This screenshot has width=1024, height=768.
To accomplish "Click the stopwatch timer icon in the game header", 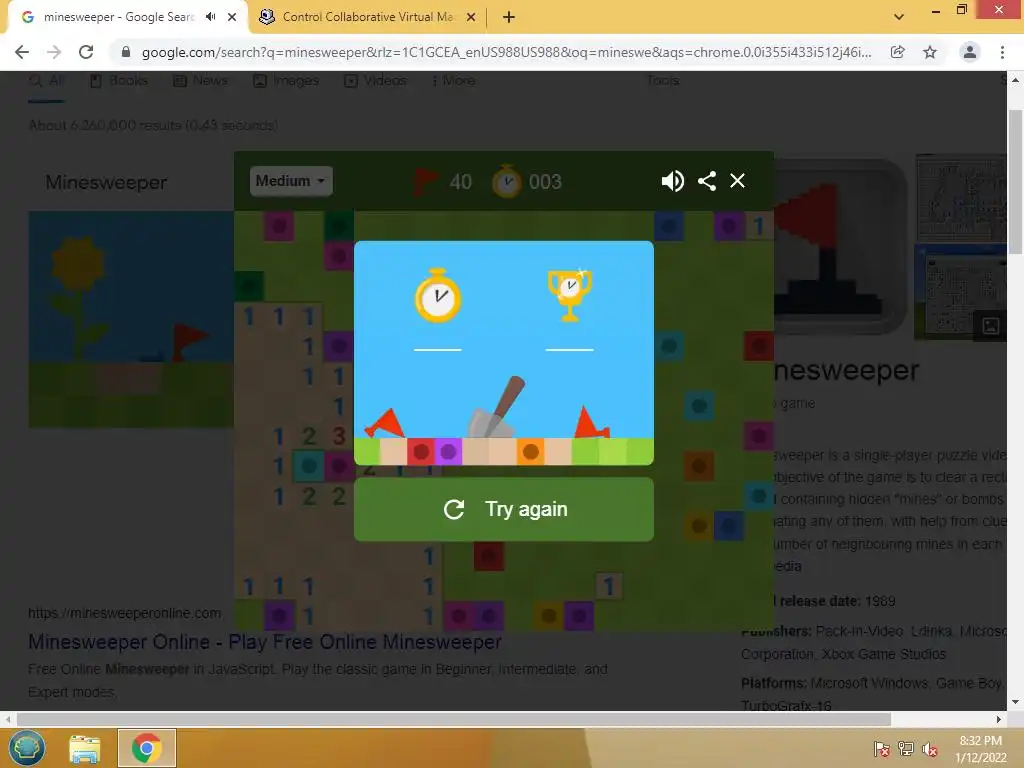I will (507, 182).
